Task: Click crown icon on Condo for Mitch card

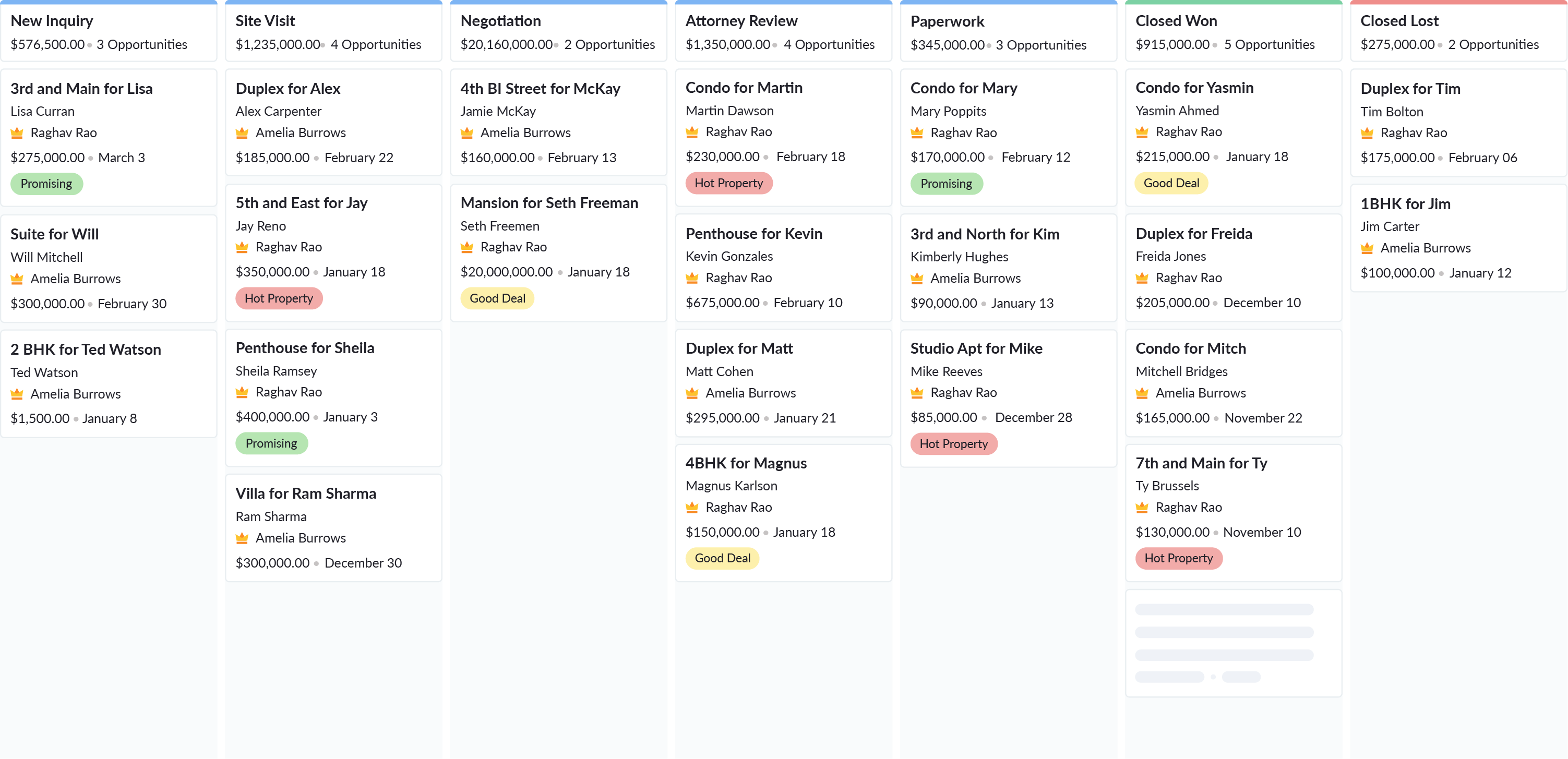Action: 1142,393
